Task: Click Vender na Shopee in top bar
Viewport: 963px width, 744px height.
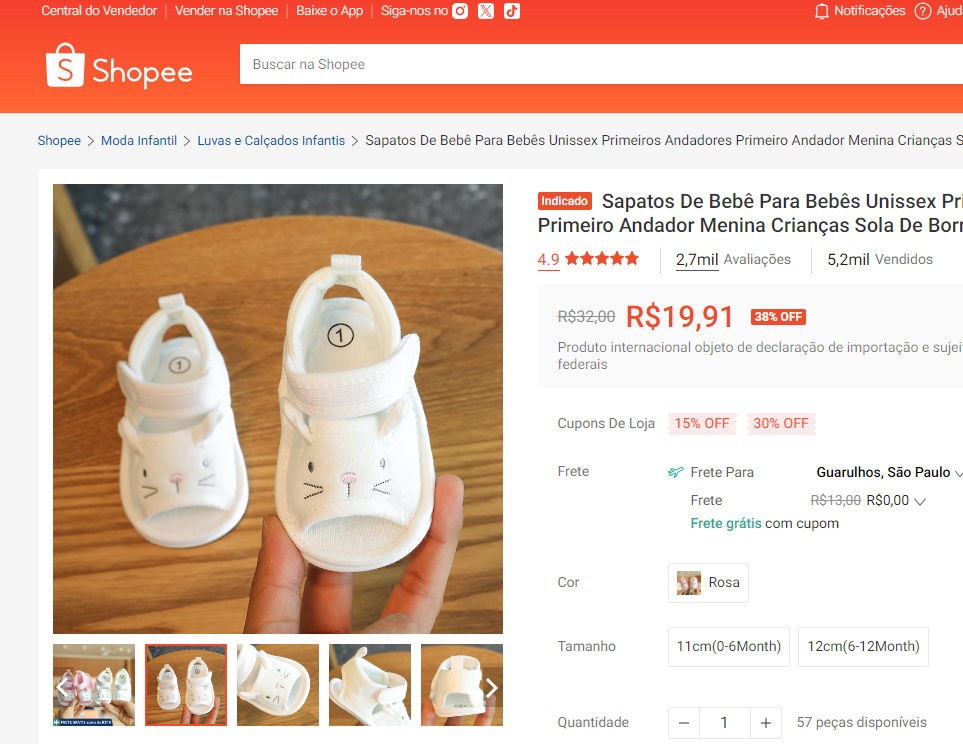Action: 226,11
